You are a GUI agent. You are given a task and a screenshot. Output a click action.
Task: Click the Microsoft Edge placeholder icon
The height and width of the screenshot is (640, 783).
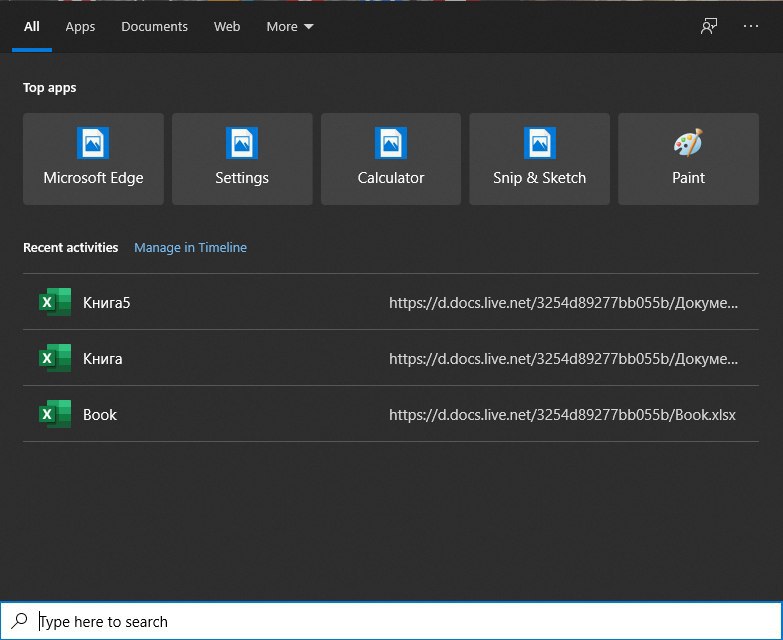tap(93, 143)
